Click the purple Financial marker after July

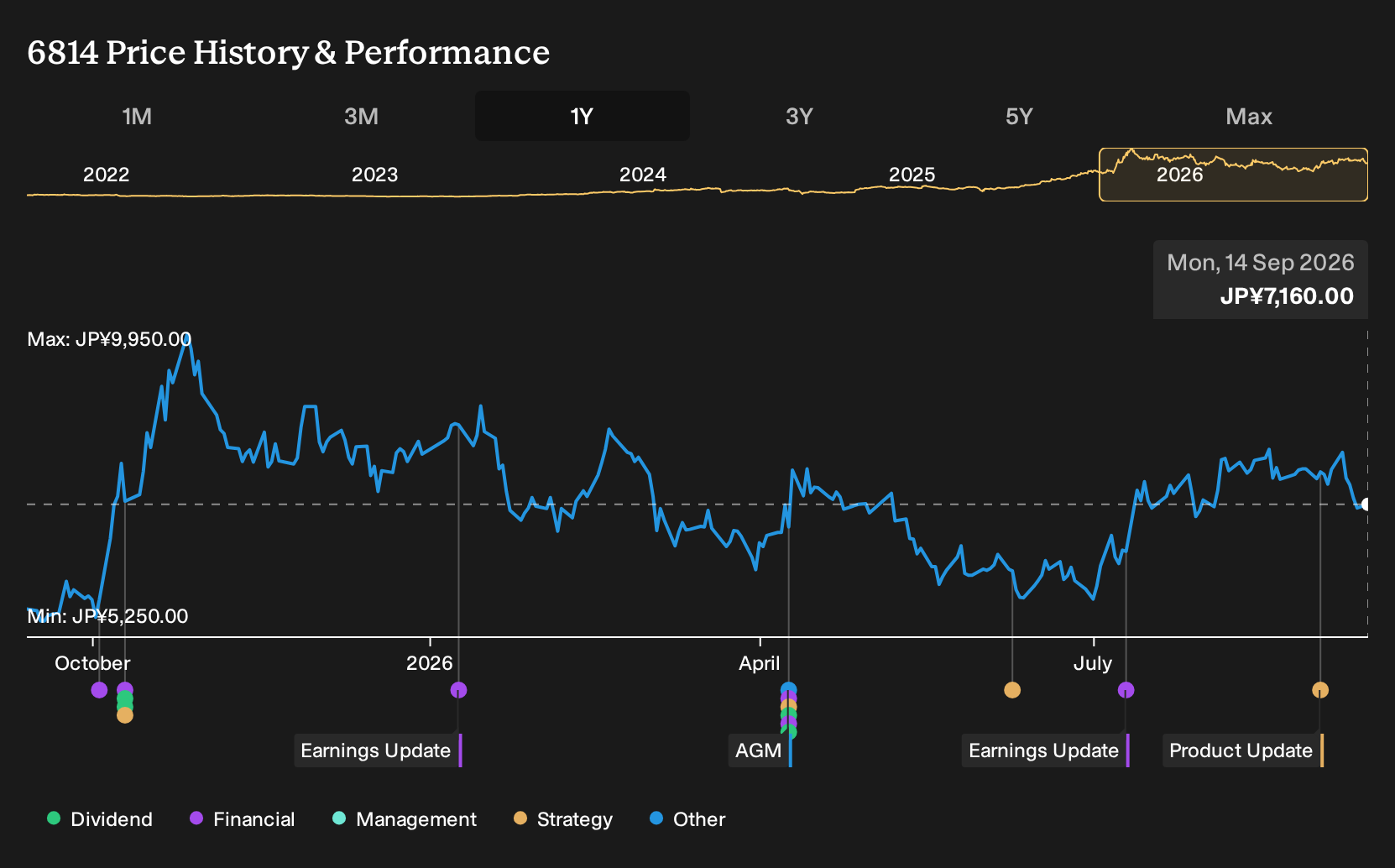(1126, 690)
